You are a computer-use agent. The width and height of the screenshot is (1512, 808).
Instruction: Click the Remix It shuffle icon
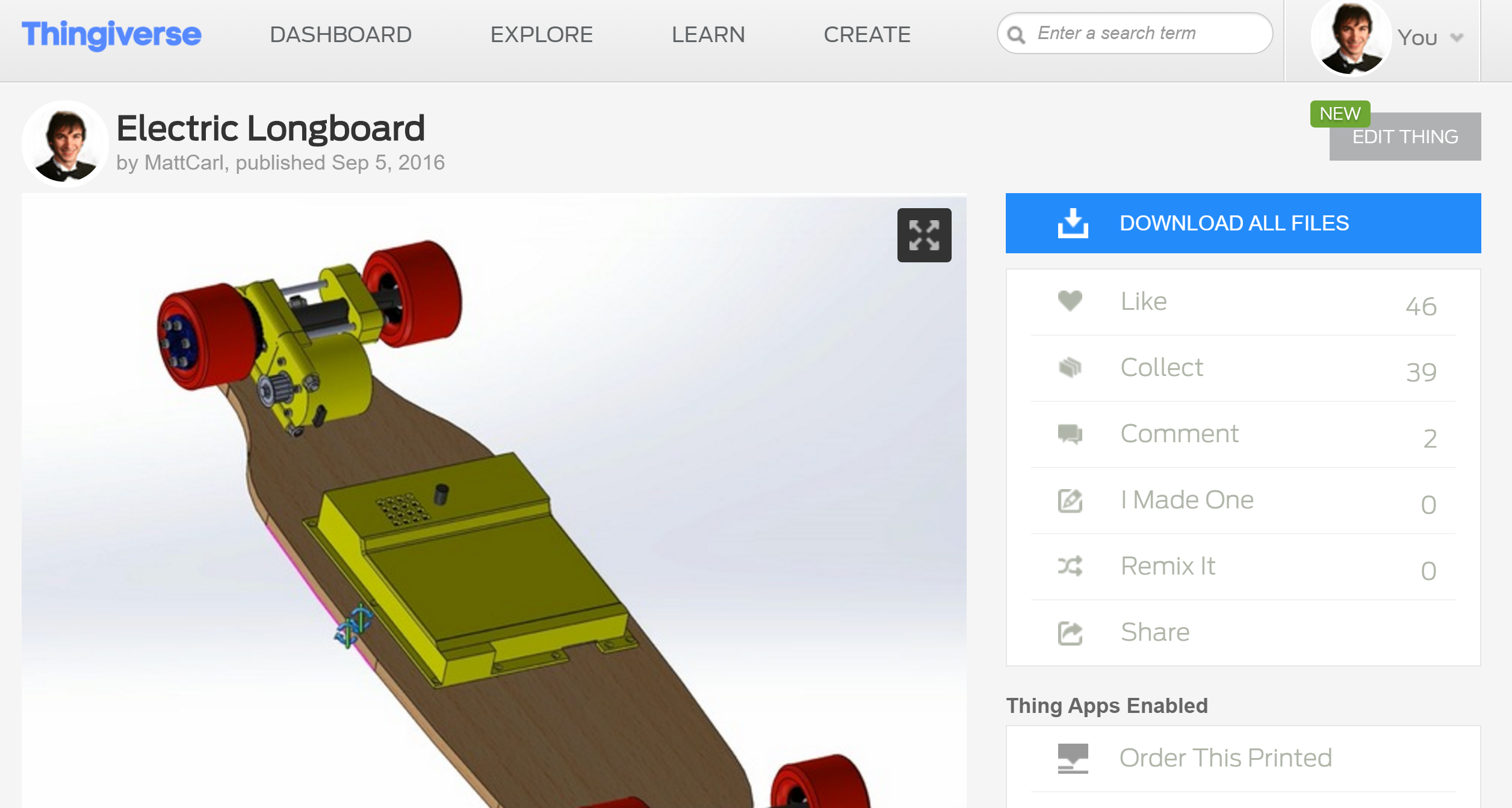tap(1070, 566)
